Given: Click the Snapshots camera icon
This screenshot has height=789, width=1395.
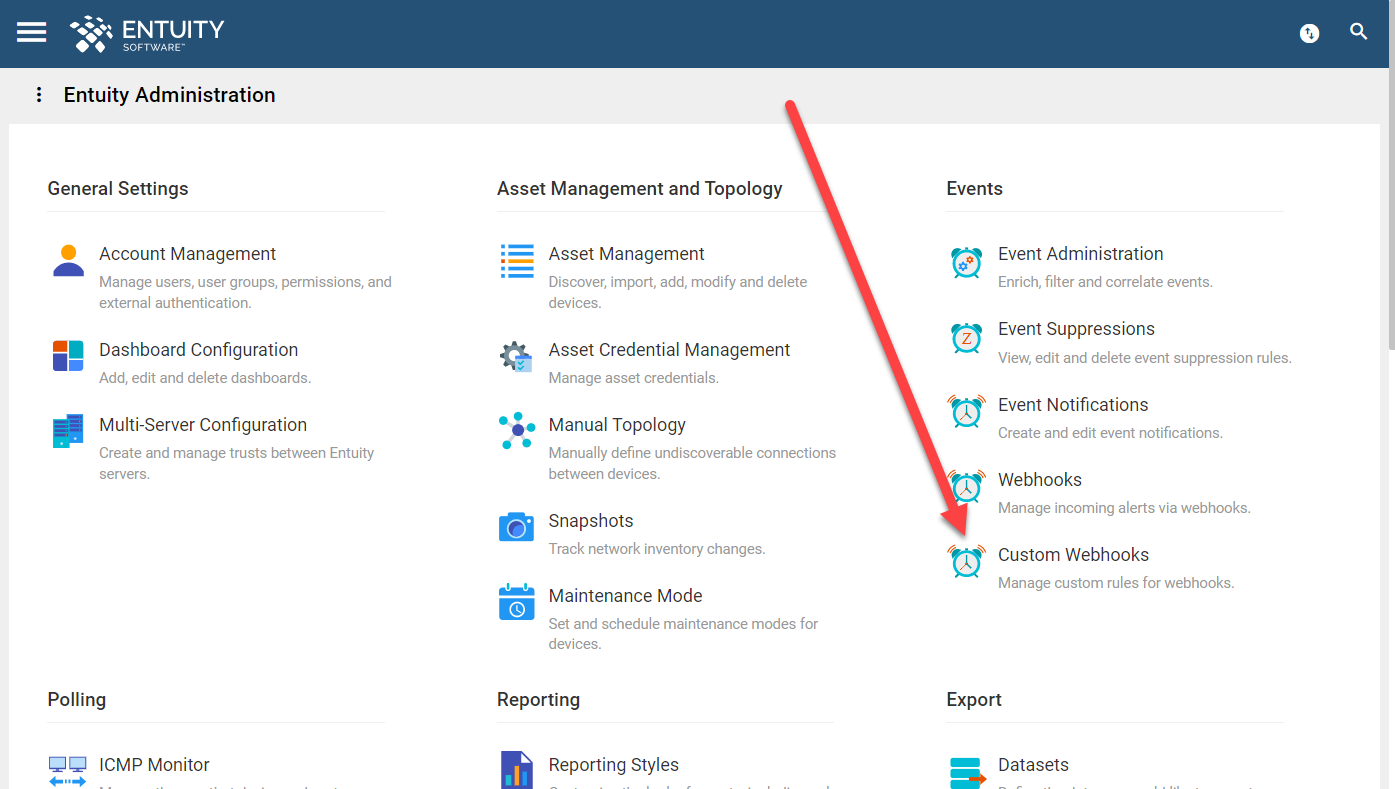Looking at the screenshot, I should tap(516, 527).
